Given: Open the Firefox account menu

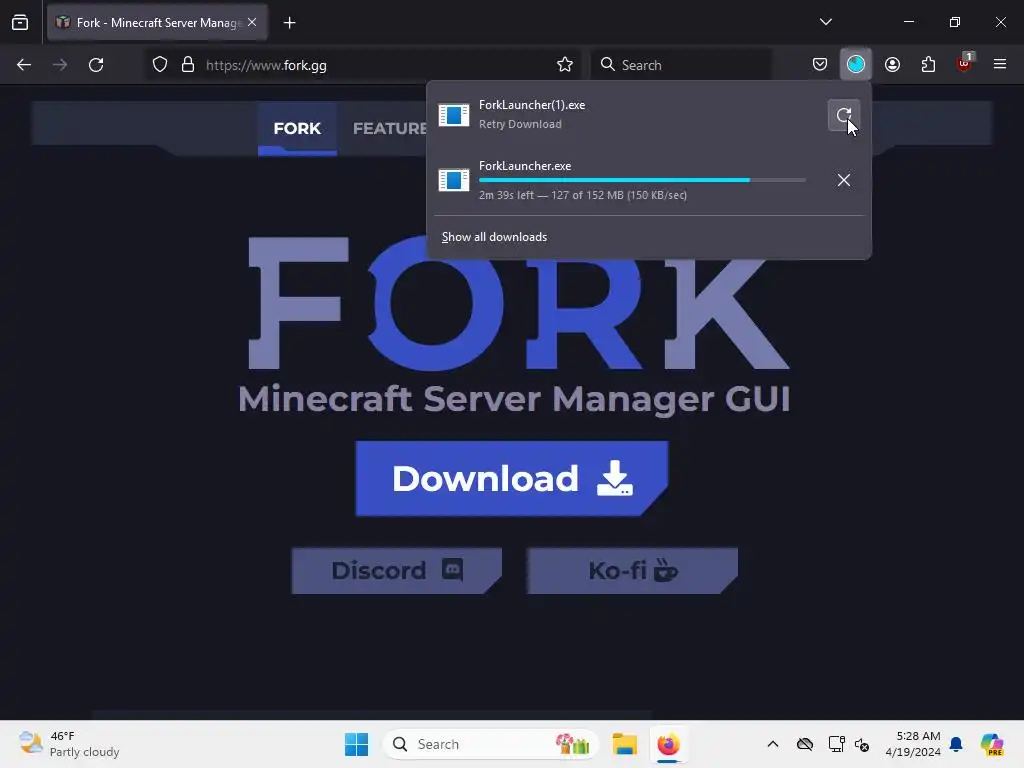Looking at the screenshot, I should click(892, 65).
